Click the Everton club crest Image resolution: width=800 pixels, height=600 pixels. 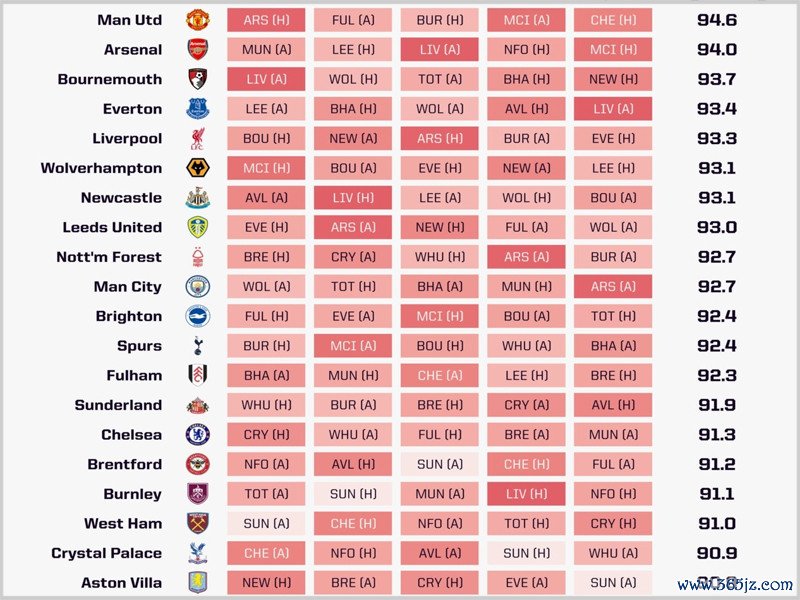point(197,109)
